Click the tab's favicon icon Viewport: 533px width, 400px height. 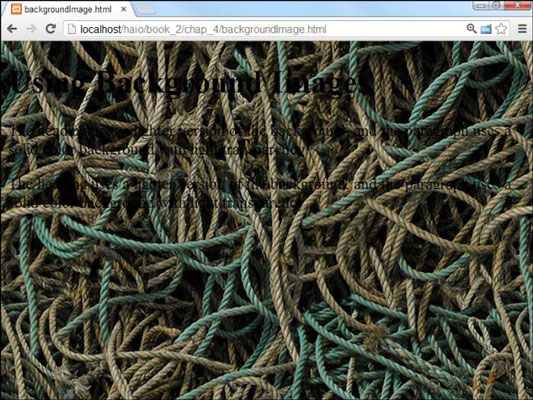coord(16,9)
